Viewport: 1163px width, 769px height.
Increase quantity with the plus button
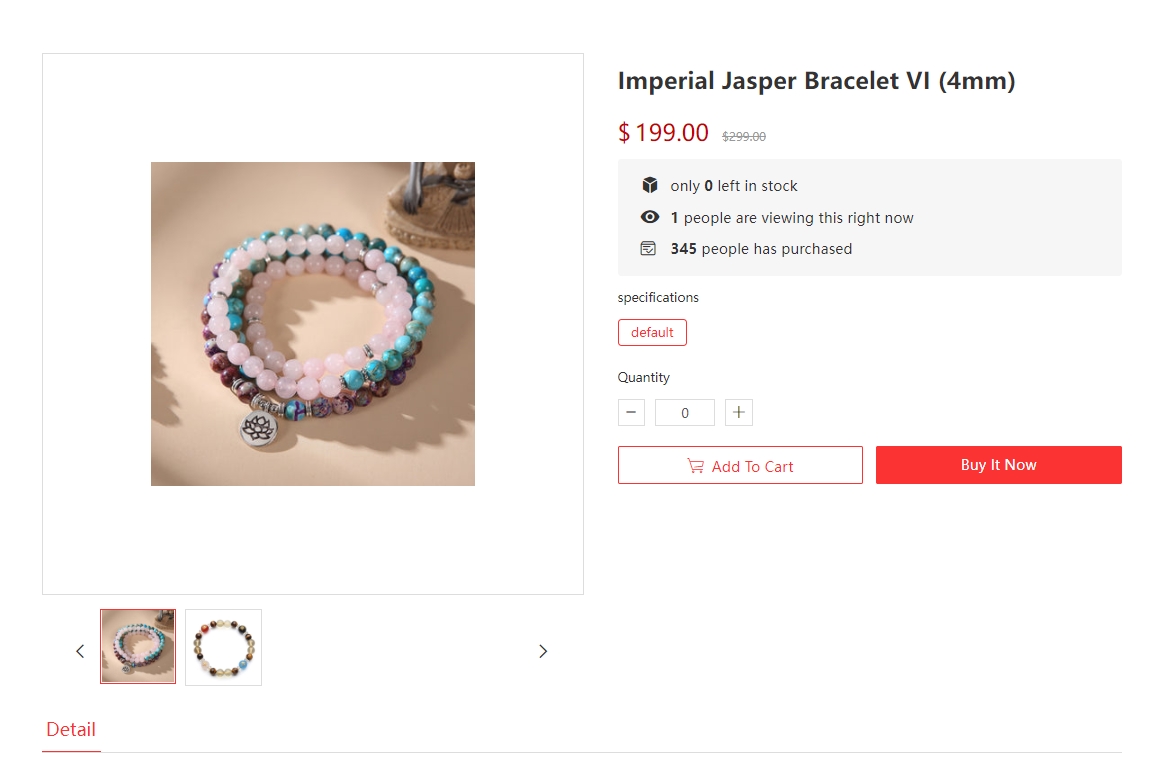(x=739, y=412)
